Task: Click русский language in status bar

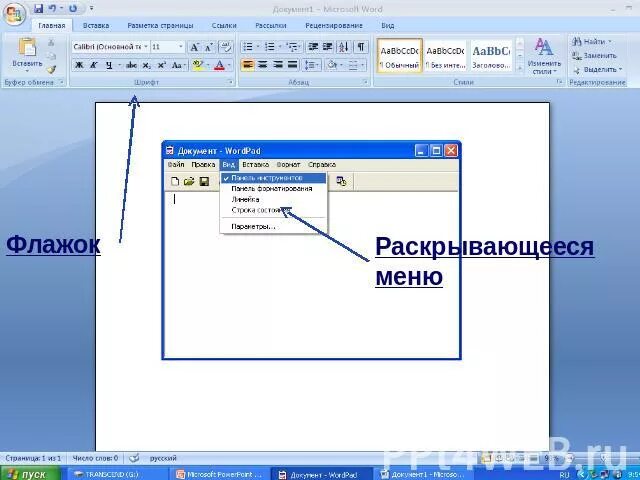Action: point(163,459)
